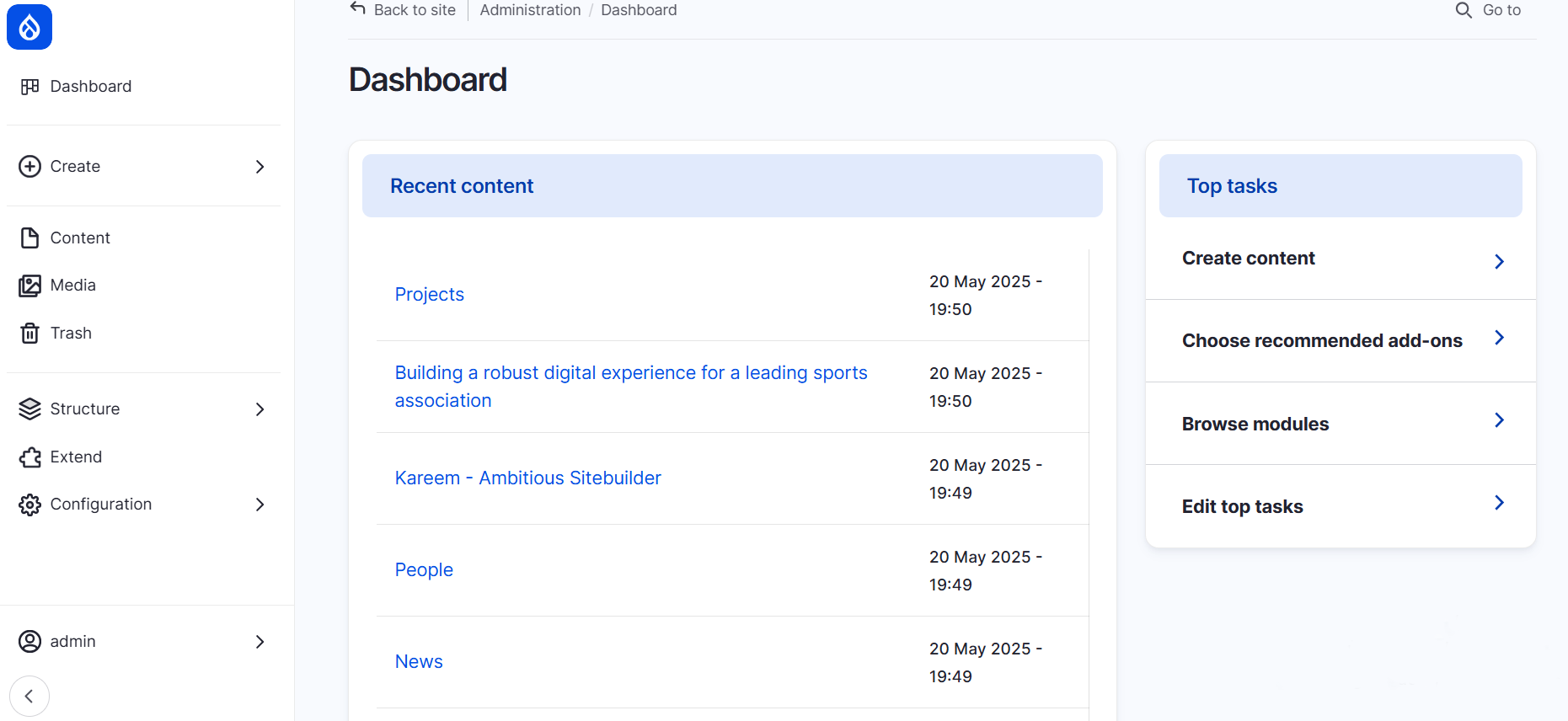Open the Projects content link
This screenshot has height=721, width=1568.
click(x=430, y=295)
